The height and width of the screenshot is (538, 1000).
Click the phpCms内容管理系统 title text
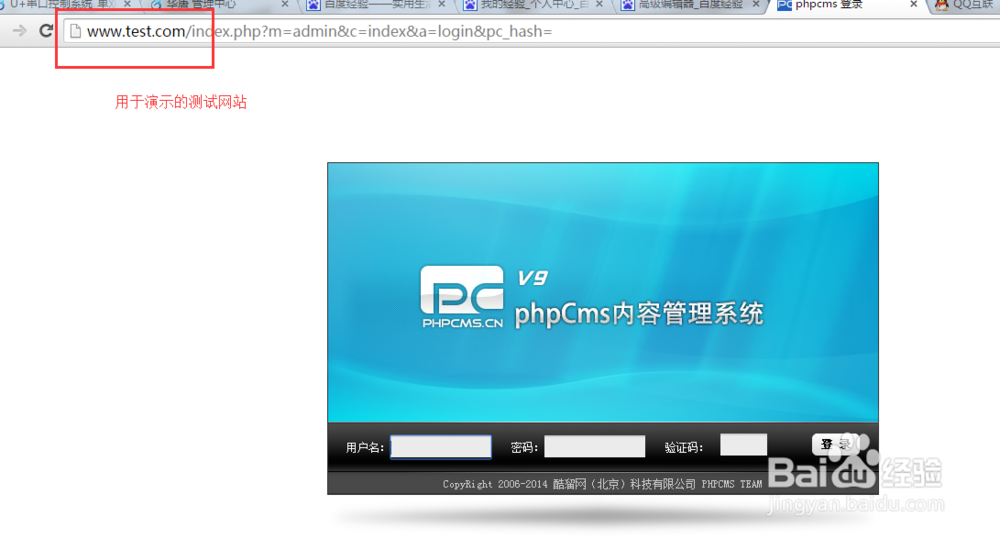639,314
